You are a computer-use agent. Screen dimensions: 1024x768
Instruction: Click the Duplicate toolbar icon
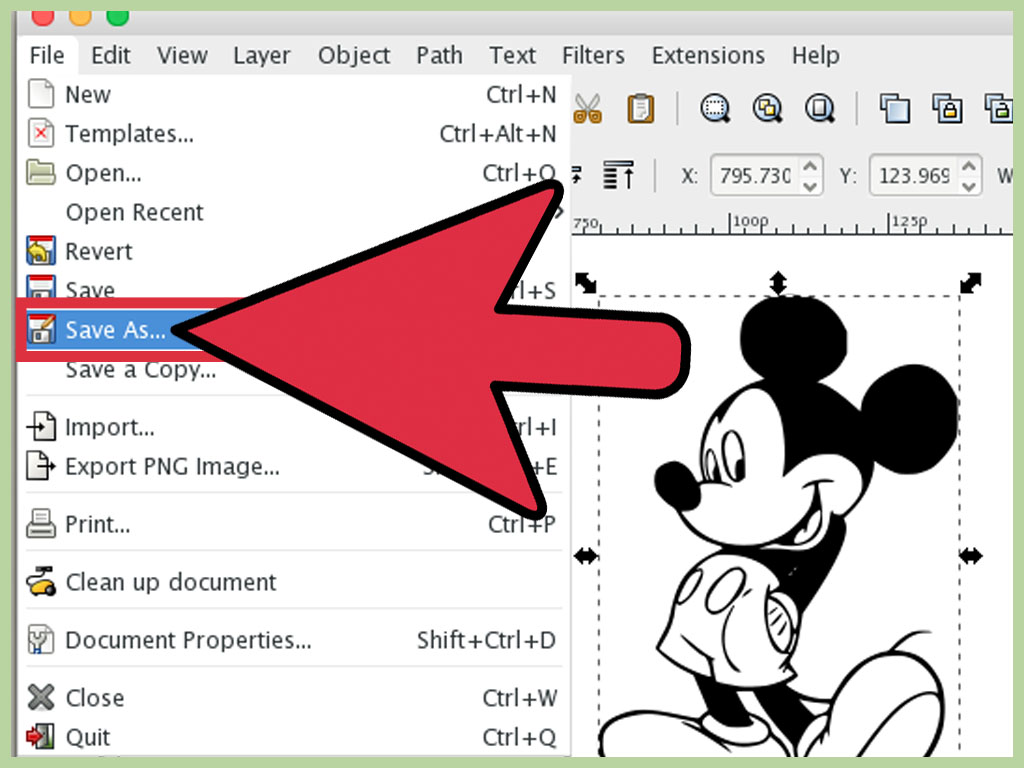click(x=895, y=108)
